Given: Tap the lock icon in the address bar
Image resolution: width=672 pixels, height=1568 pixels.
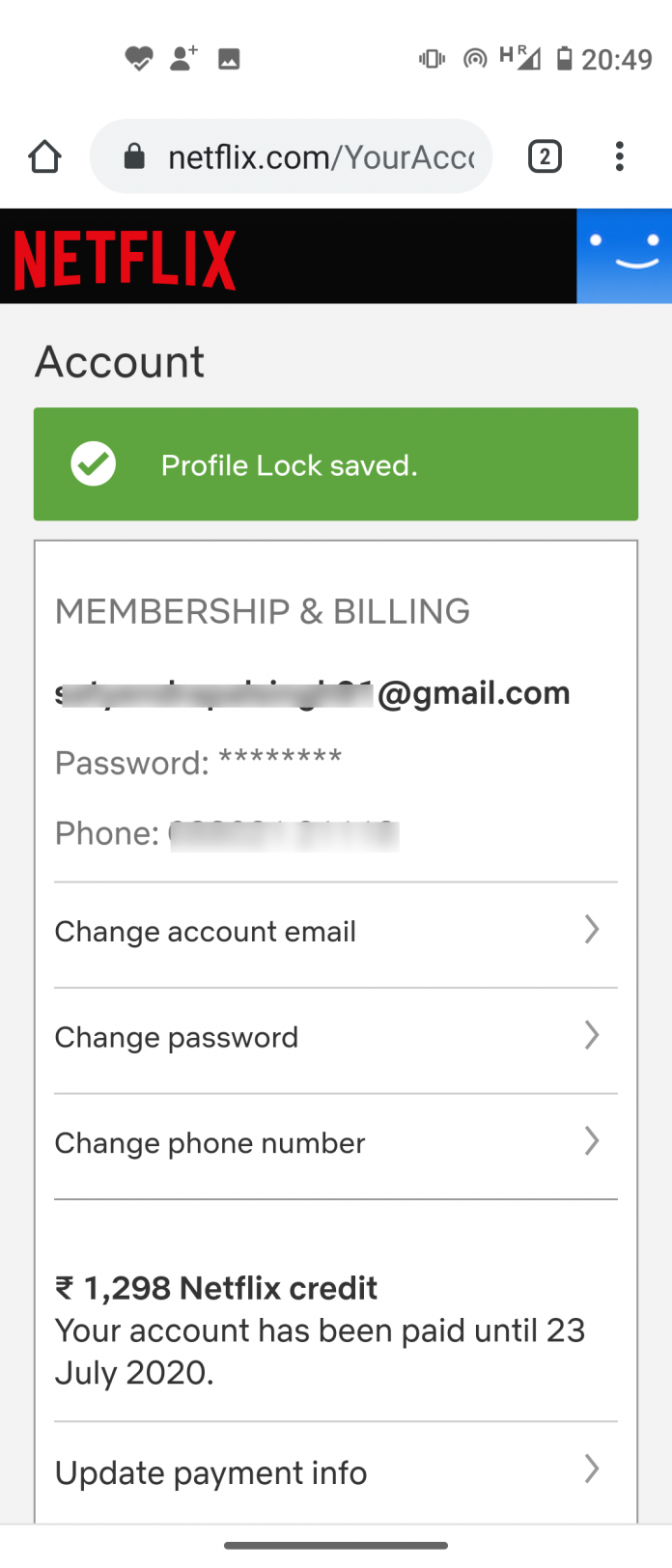Looking at the screenshot, I should click(x=133, y=155).
